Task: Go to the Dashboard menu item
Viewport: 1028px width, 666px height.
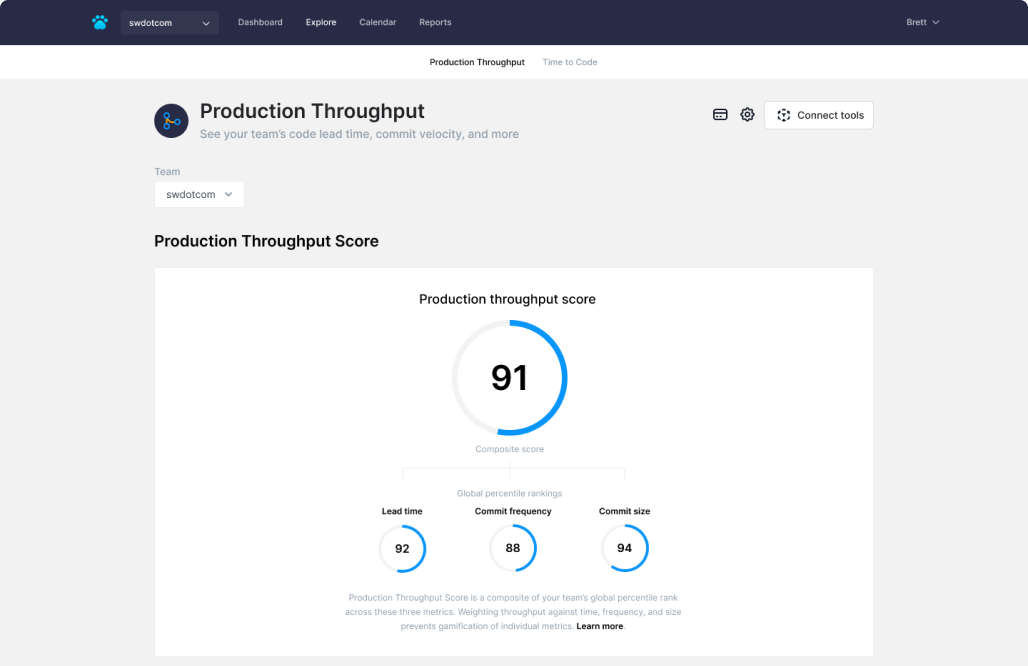Action: coord(260,22)
